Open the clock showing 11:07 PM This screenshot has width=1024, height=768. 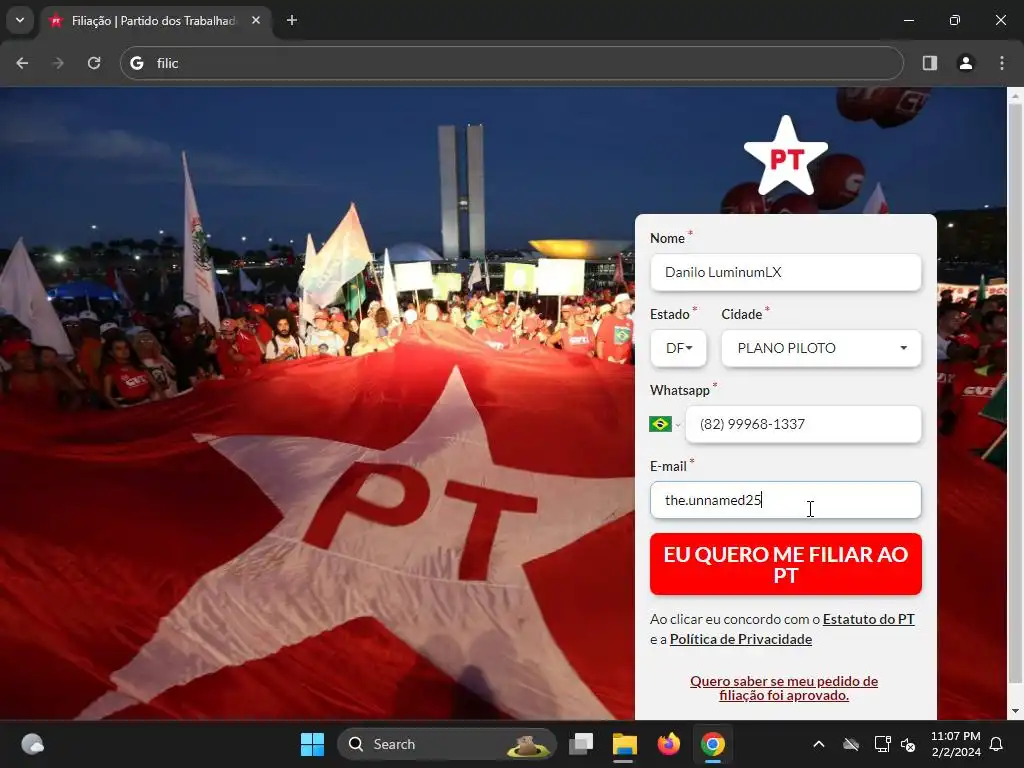955,744
